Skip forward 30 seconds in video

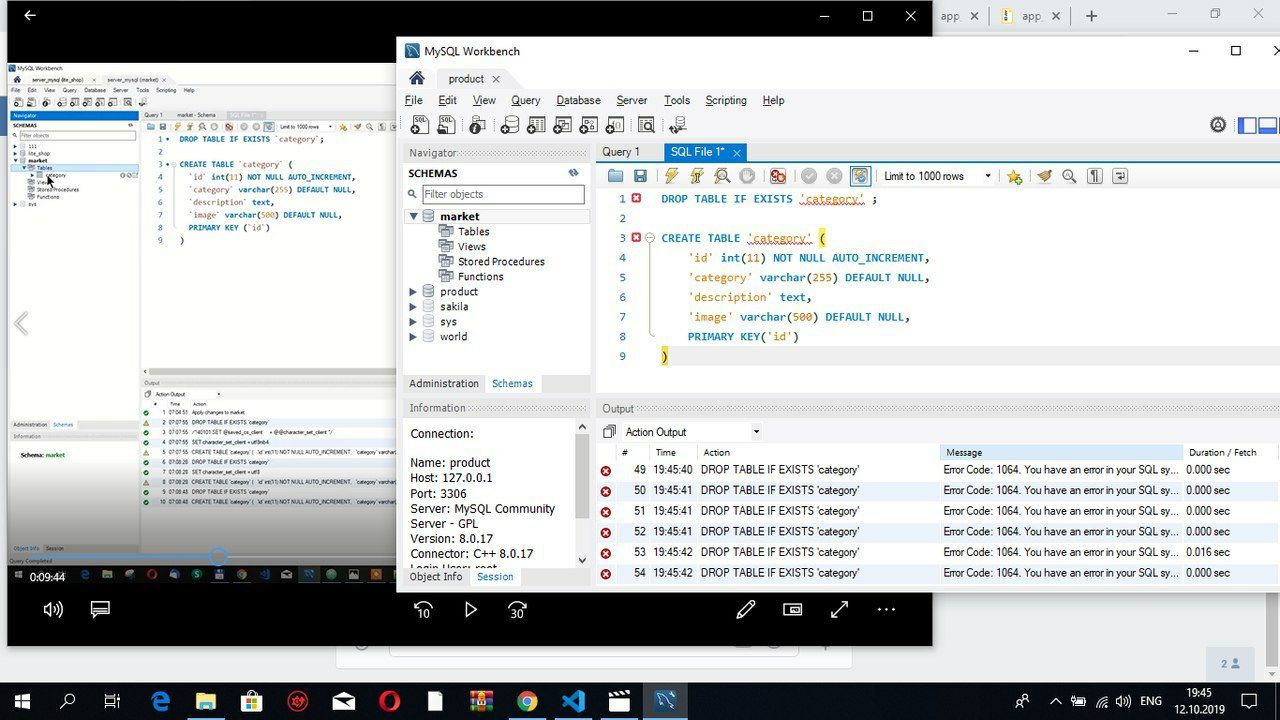[517, 609]
